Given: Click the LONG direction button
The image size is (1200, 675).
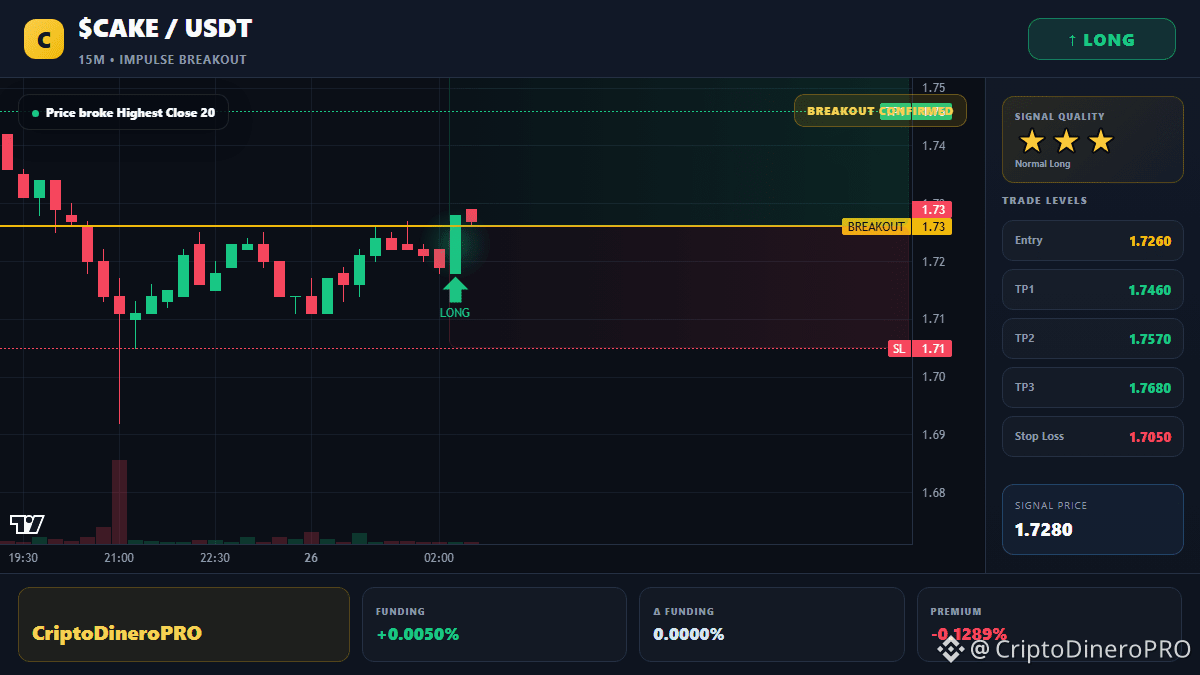Looking at the screenshot, I should pyautogui.click(x=1102, y=40).
